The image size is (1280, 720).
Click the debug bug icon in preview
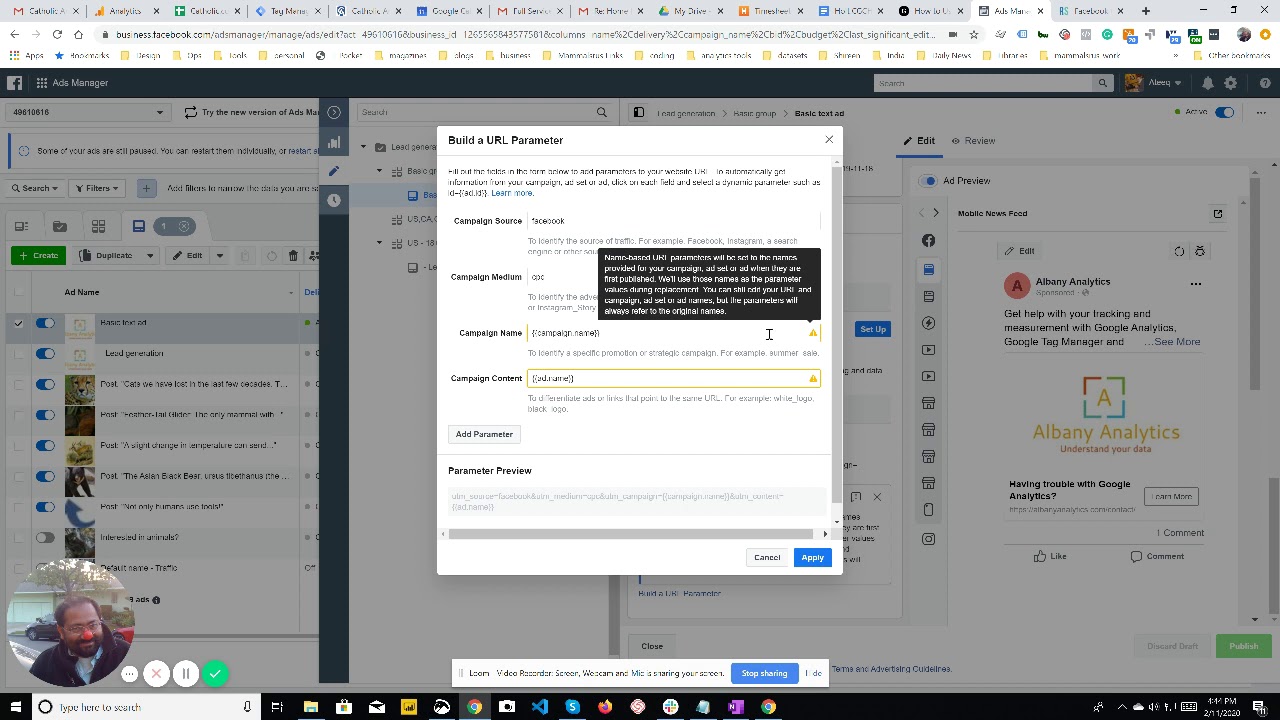point(1200,251)
